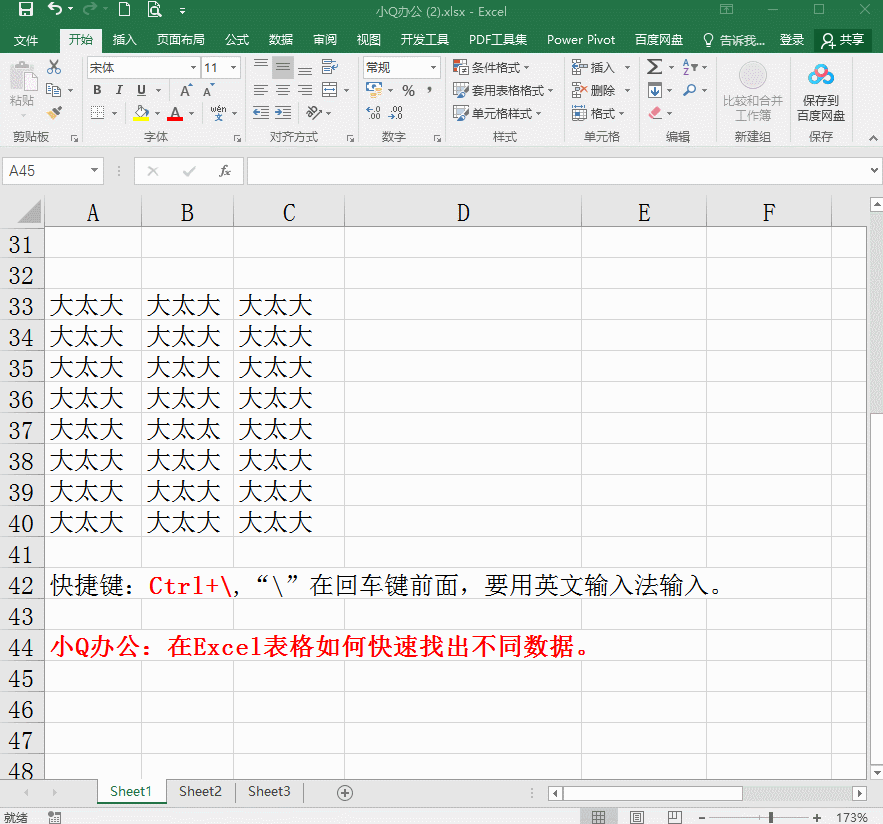
Task: Click the AutoSum (Σ) icon
Action: tap(653, 66)
